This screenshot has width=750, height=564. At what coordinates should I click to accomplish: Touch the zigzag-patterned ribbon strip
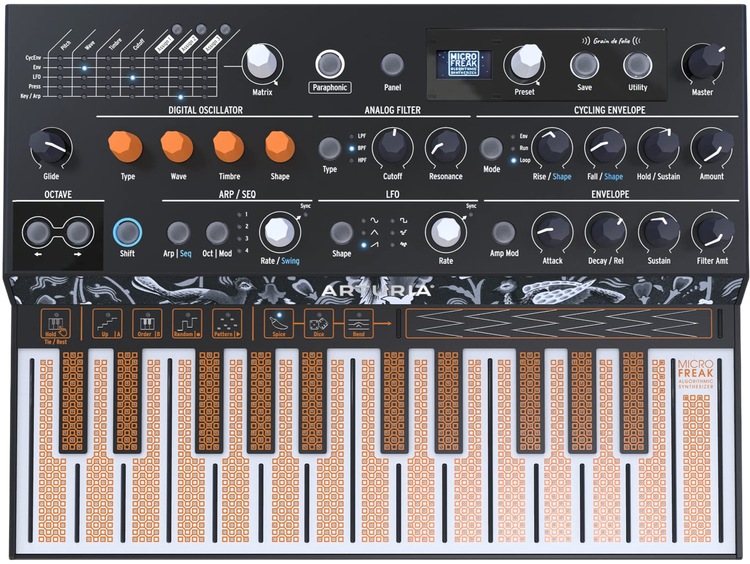tap(559, 324)
